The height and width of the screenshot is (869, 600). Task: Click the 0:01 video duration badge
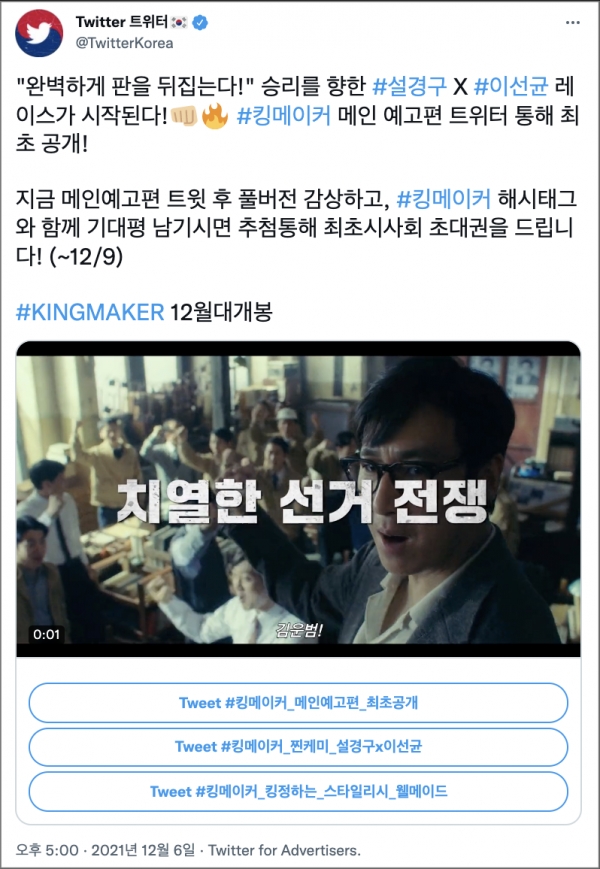[x=46, y=634]
